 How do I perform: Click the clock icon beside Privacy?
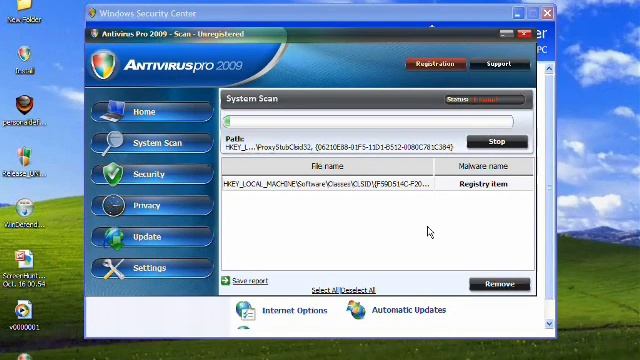(113, 205)
